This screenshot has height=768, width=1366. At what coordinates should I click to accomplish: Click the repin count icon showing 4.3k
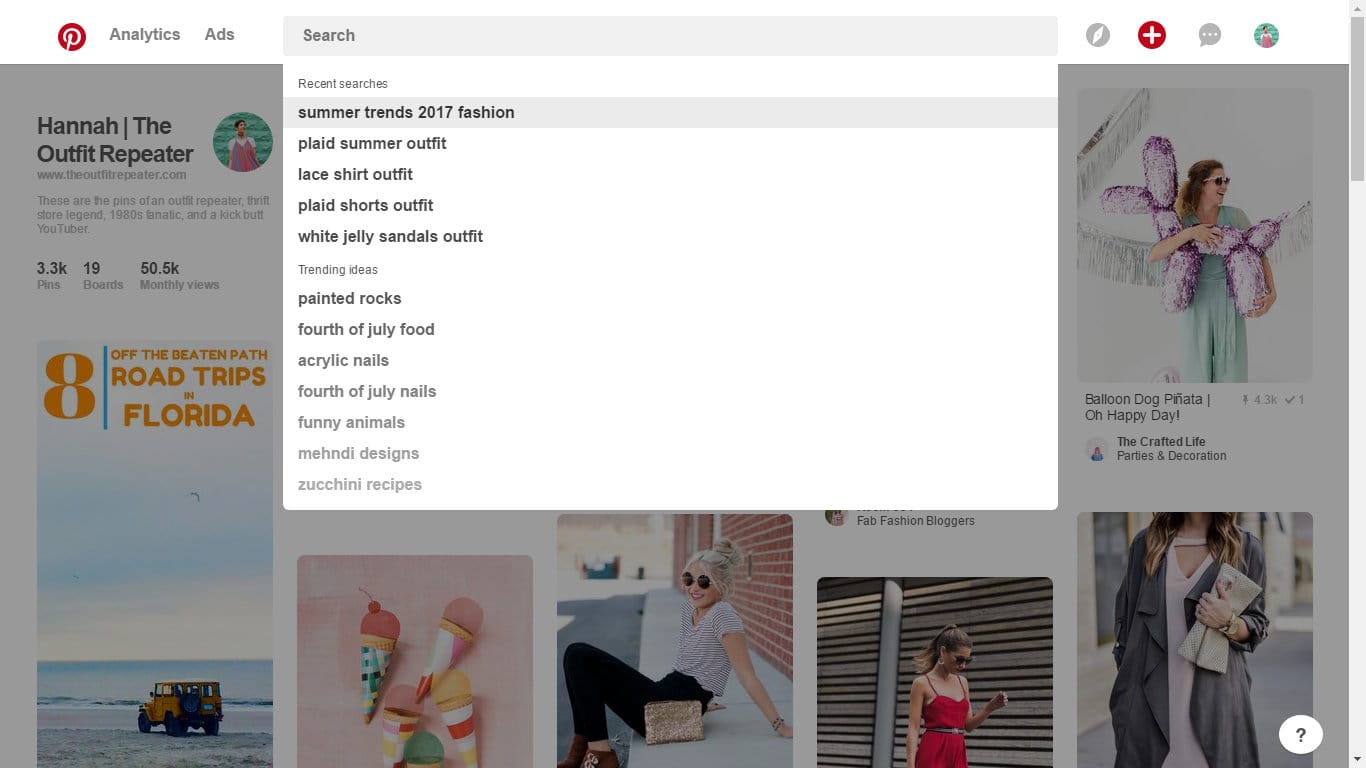click(1246, 399)
